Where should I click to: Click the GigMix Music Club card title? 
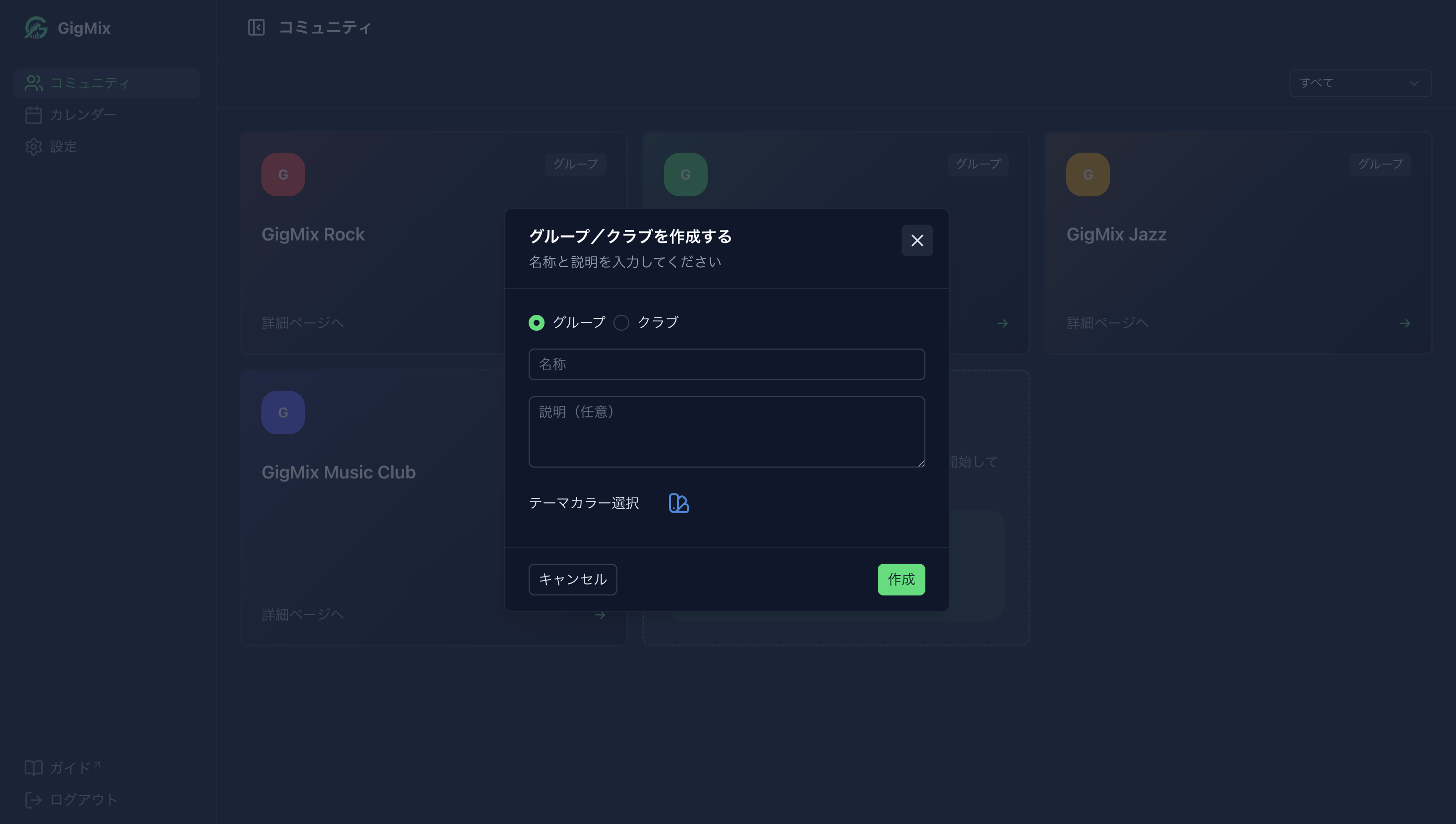click(339, 472)
